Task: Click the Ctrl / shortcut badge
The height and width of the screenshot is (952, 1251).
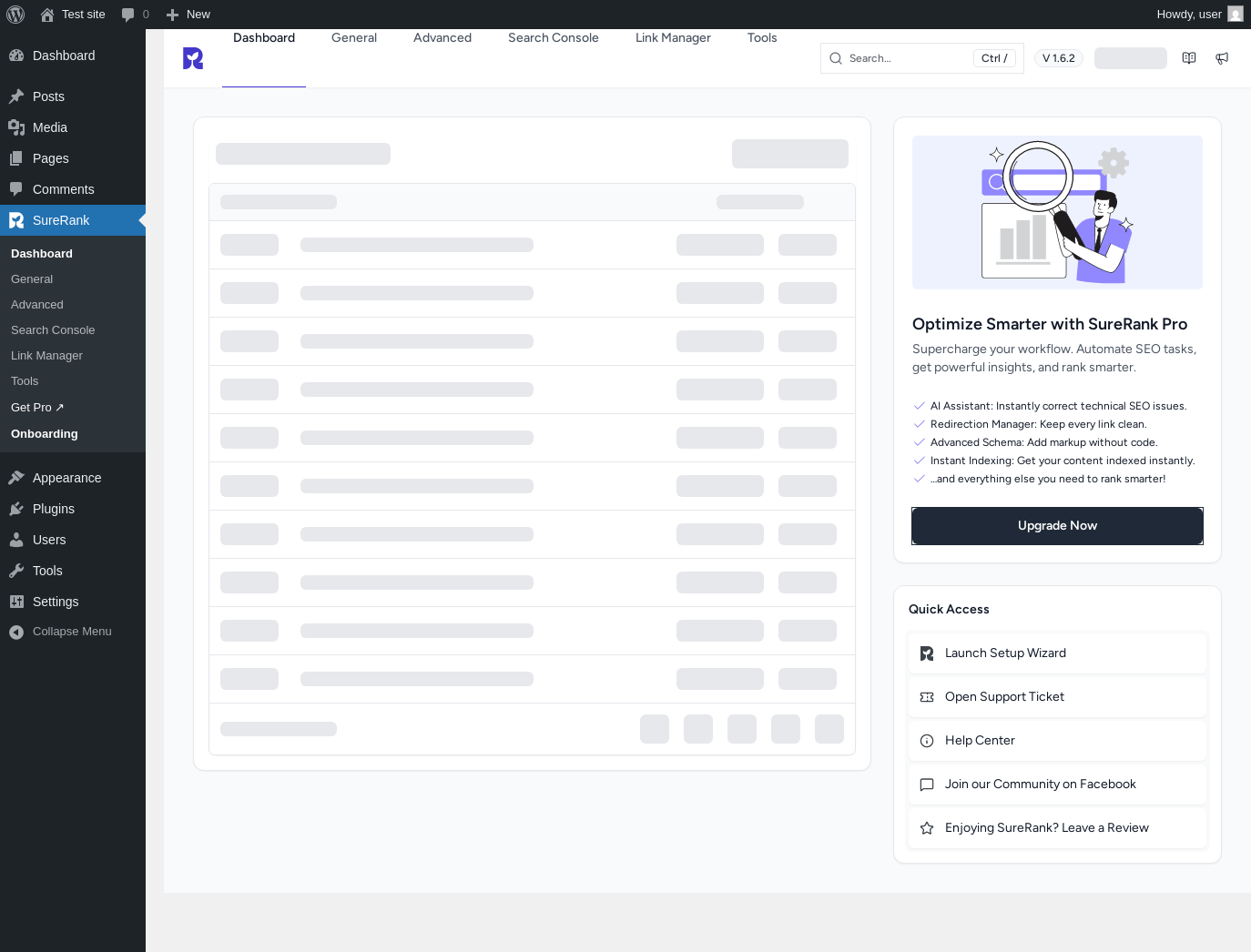Action: pos(994,58)
